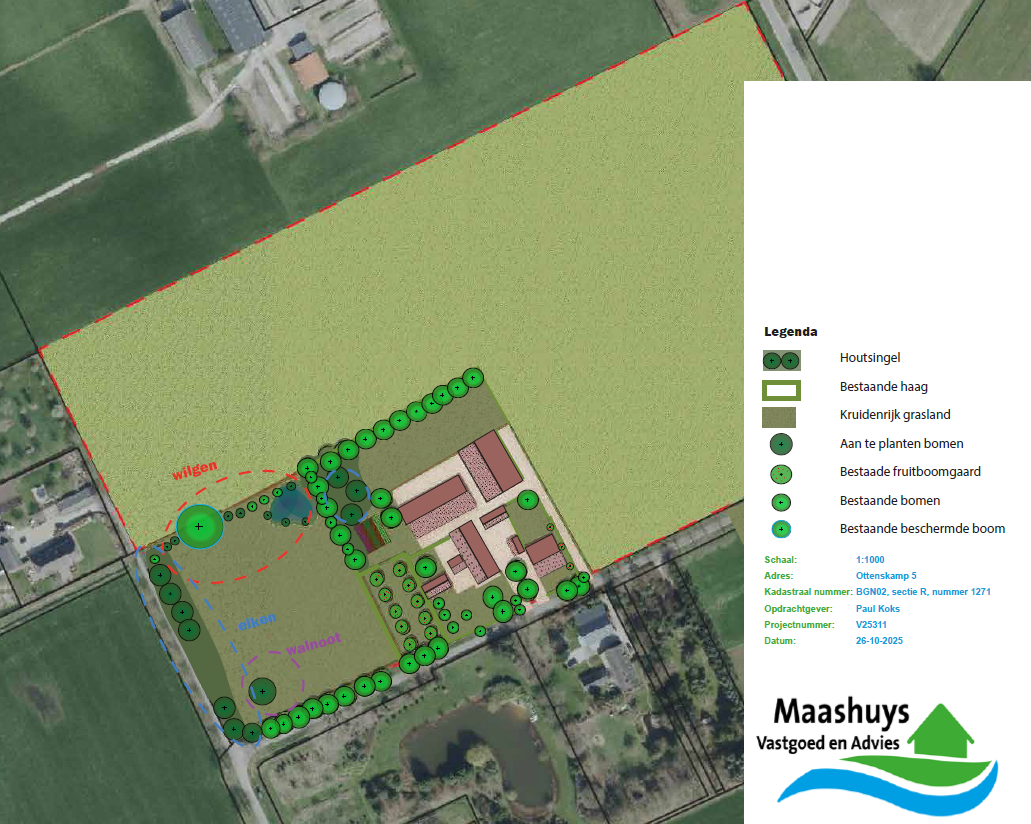Click the 'Maashuys' logo wordmark
The image size is (1031, 824).
842,712
